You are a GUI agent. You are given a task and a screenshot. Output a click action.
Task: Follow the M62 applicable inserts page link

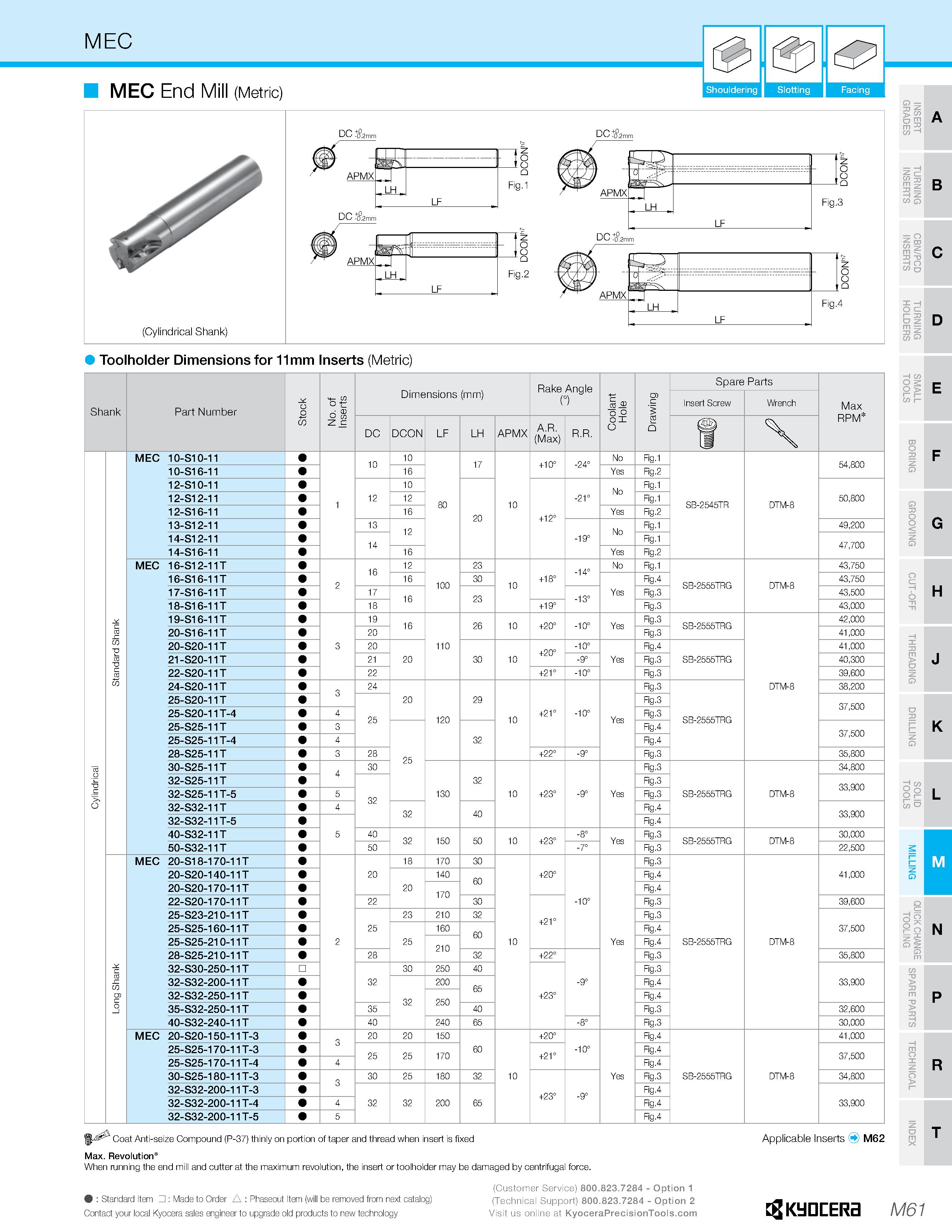(x=874, y=1138)
